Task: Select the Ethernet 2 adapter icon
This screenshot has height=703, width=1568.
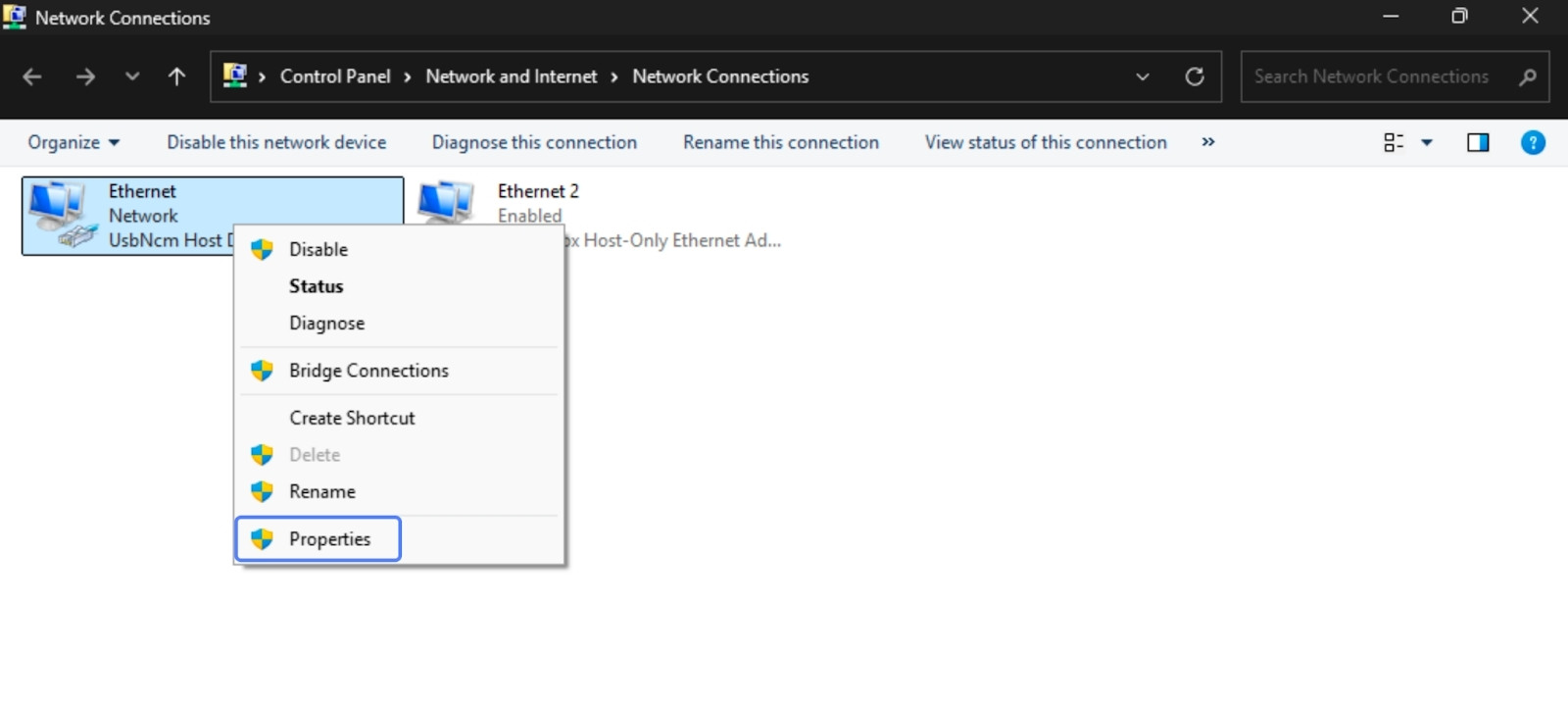Action: (x=447, y=203)
